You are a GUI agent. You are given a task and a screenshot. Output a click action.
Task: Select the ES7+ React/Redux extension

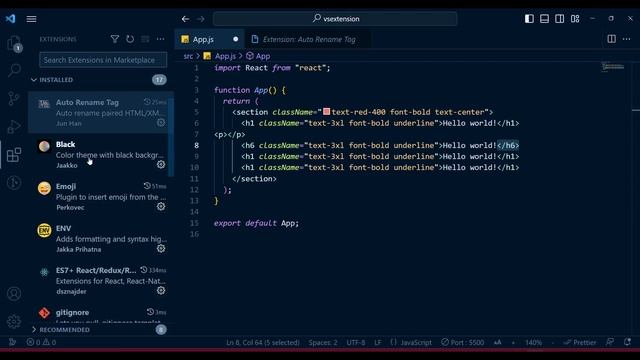[x=100, y=280]
